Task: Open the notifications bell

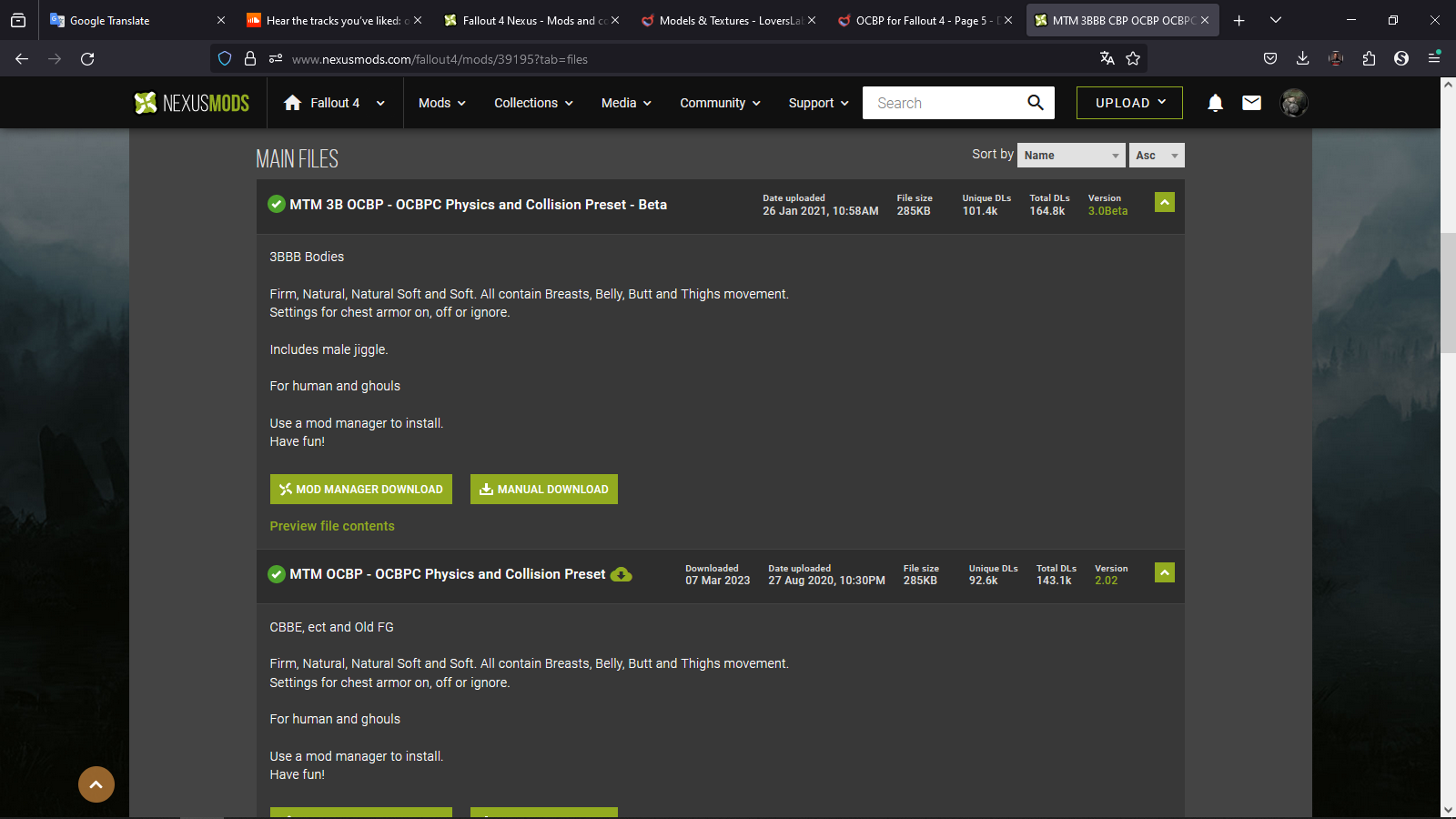Action: 1215,103
